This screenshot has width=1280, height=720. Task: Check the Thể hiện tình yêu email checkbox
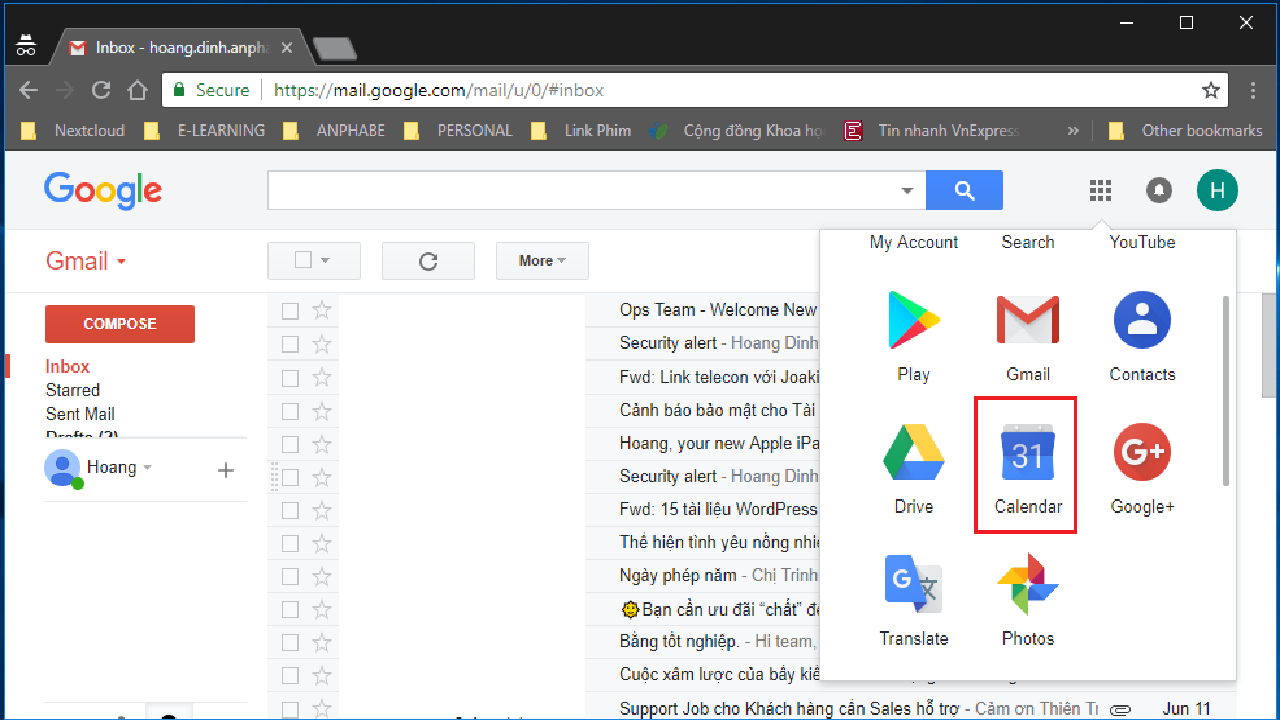point(290,543)
